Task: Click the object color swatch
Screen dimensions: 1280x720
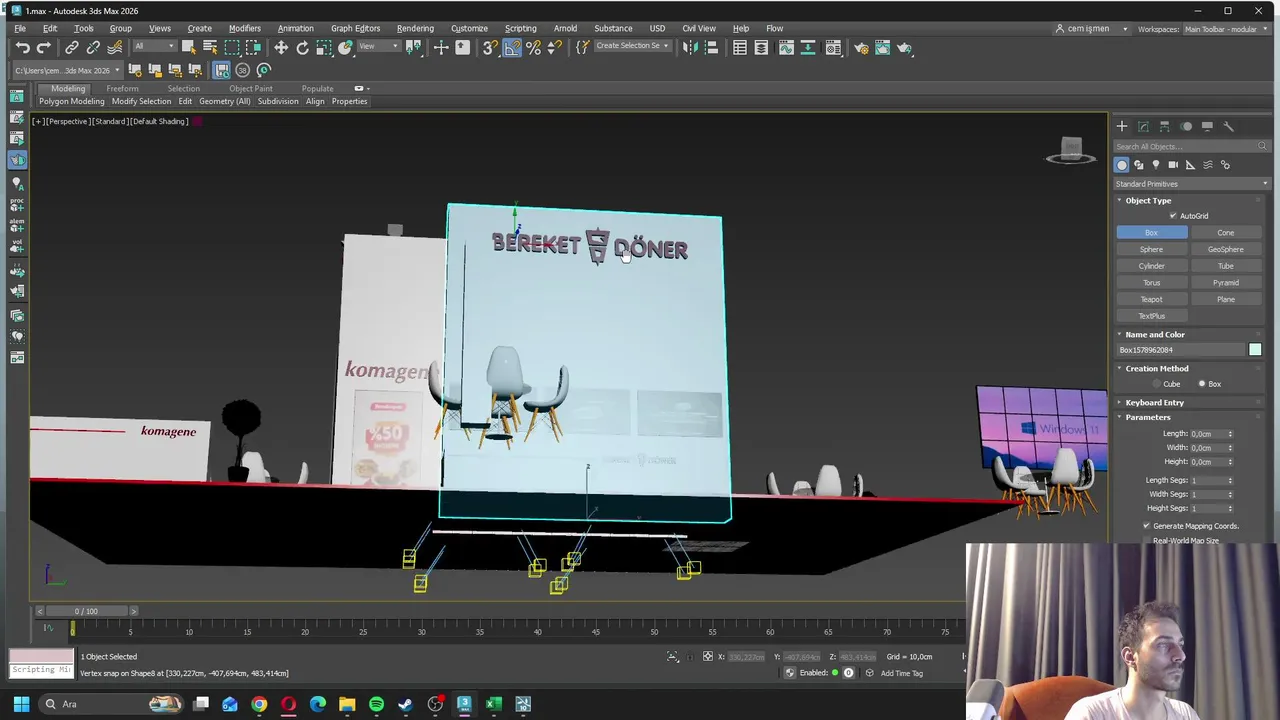Action: 1255,350
